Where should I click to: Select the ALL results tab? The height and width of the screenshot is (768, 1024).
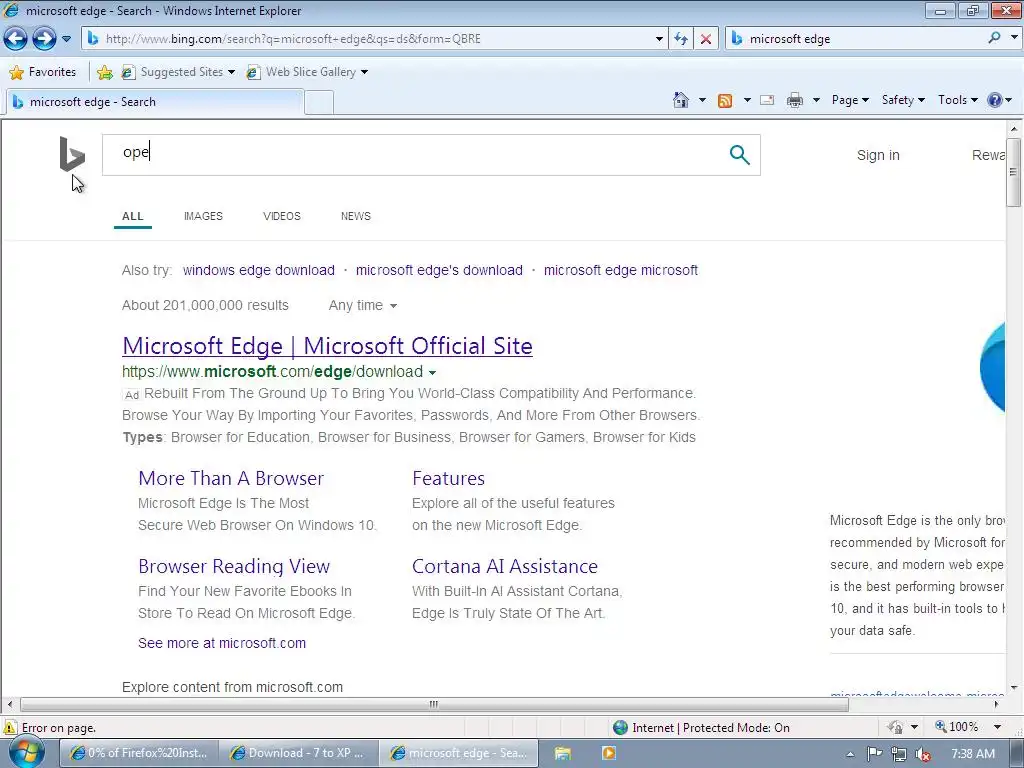(133, 216)
